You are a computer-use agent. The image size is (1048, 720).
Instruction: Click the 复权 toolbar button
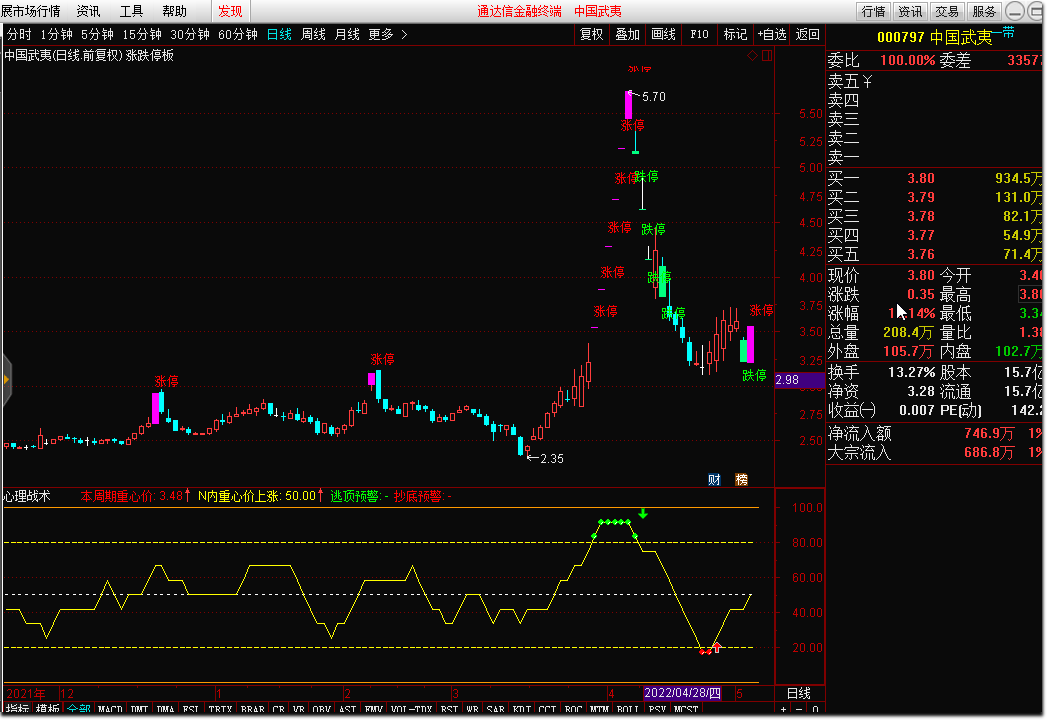click(x=592, y=34)
